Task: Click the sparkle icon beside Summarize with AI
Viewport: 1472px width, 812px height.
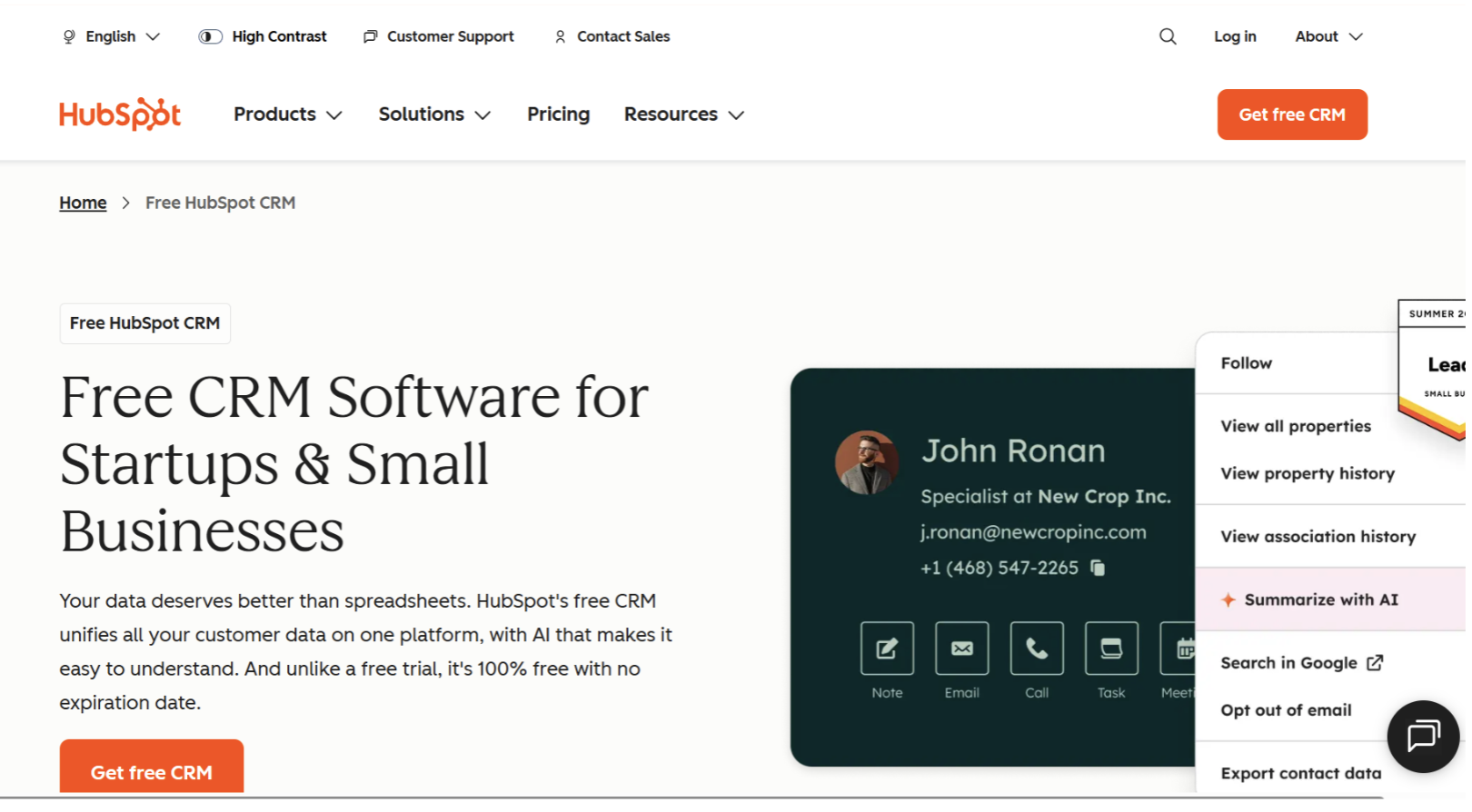Action: (1228, 599)
